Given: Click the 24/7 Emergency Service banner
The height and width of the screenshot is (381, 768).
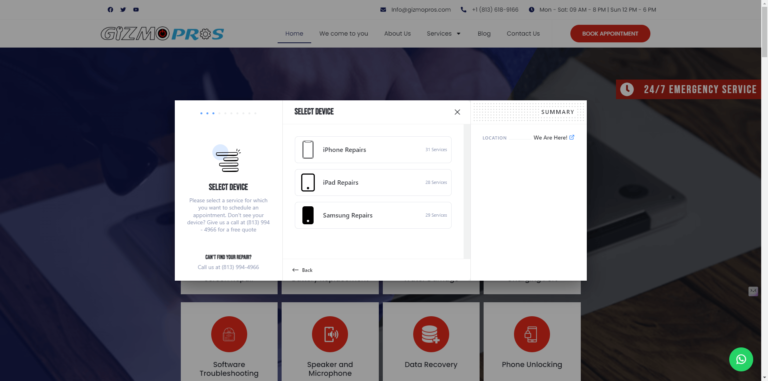Looking at the screenshot, I should click(x=688, y=89).
